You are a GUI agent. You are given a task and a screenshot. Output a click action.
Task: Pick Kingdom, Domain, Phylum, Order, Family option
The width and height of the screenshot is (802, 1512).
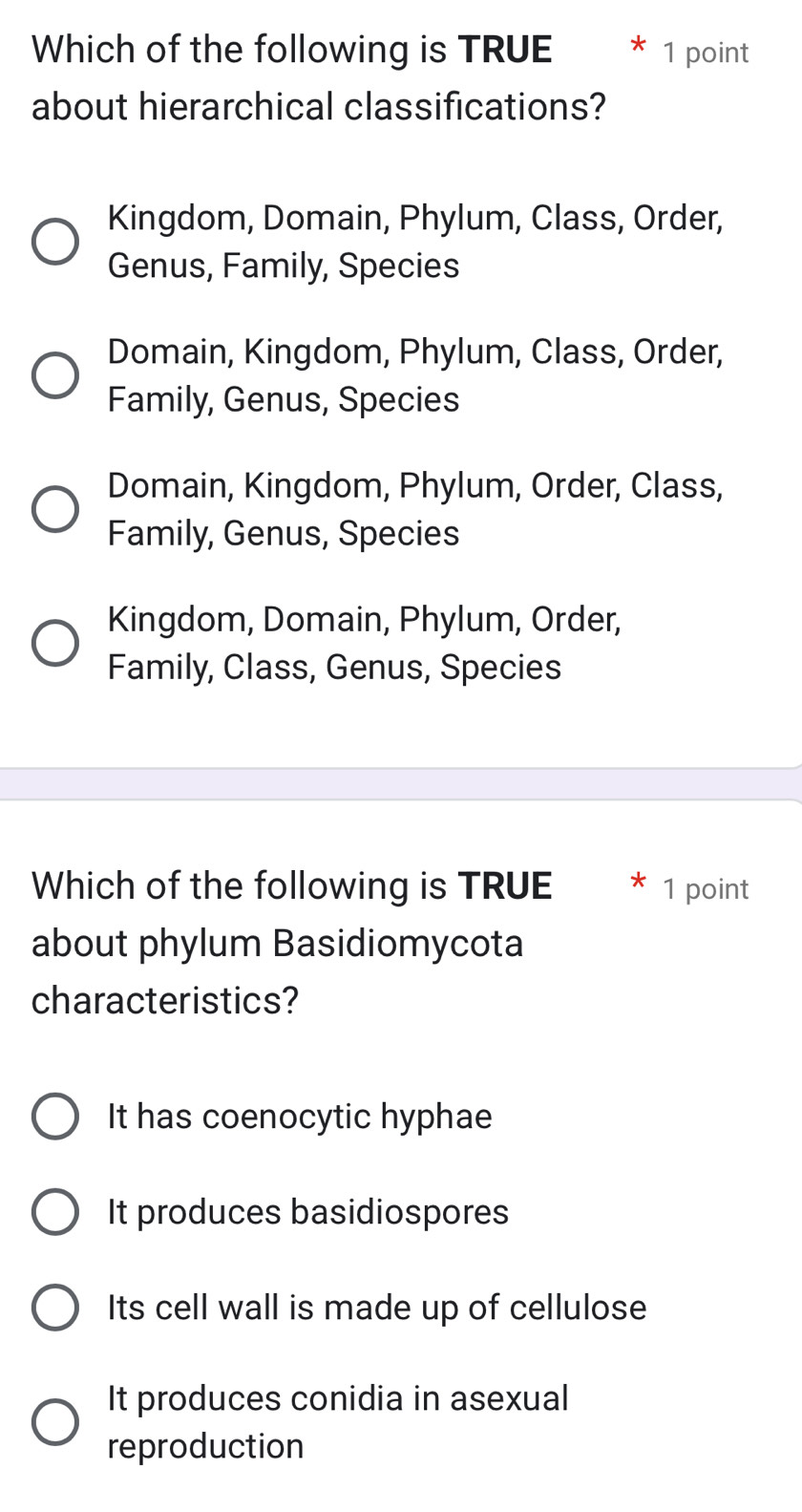(x=365, y=642)
